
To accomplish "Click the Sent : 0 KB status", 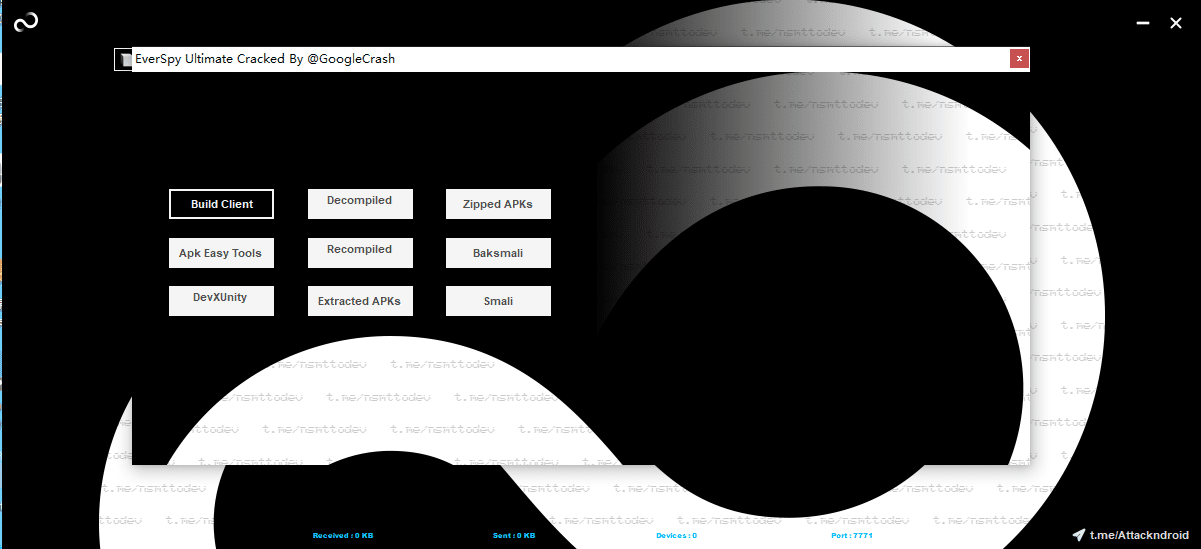I will (514, 536).
